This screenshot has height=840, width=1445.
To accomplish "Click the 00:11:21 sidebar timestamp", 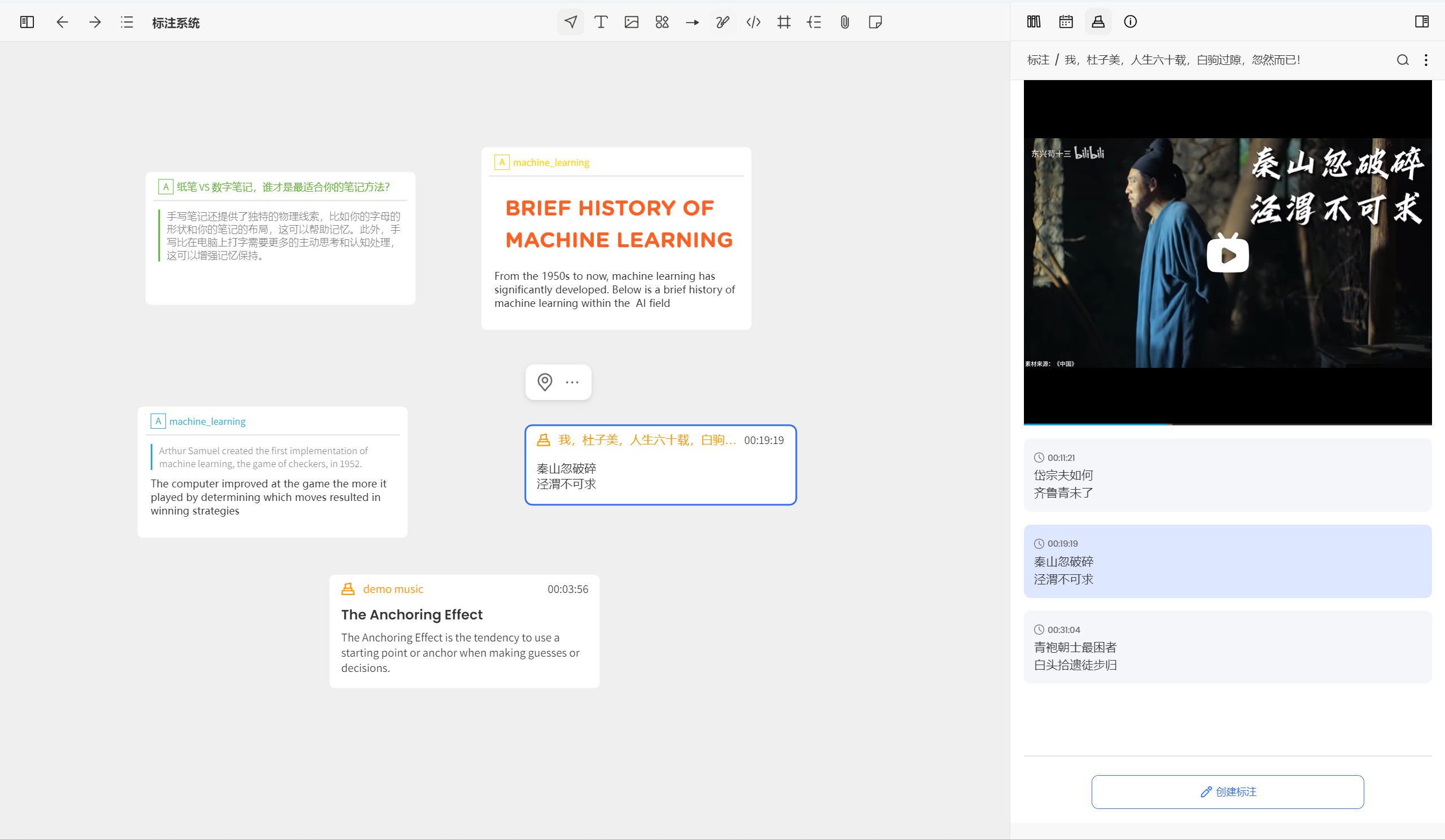I will point(1061,458).
